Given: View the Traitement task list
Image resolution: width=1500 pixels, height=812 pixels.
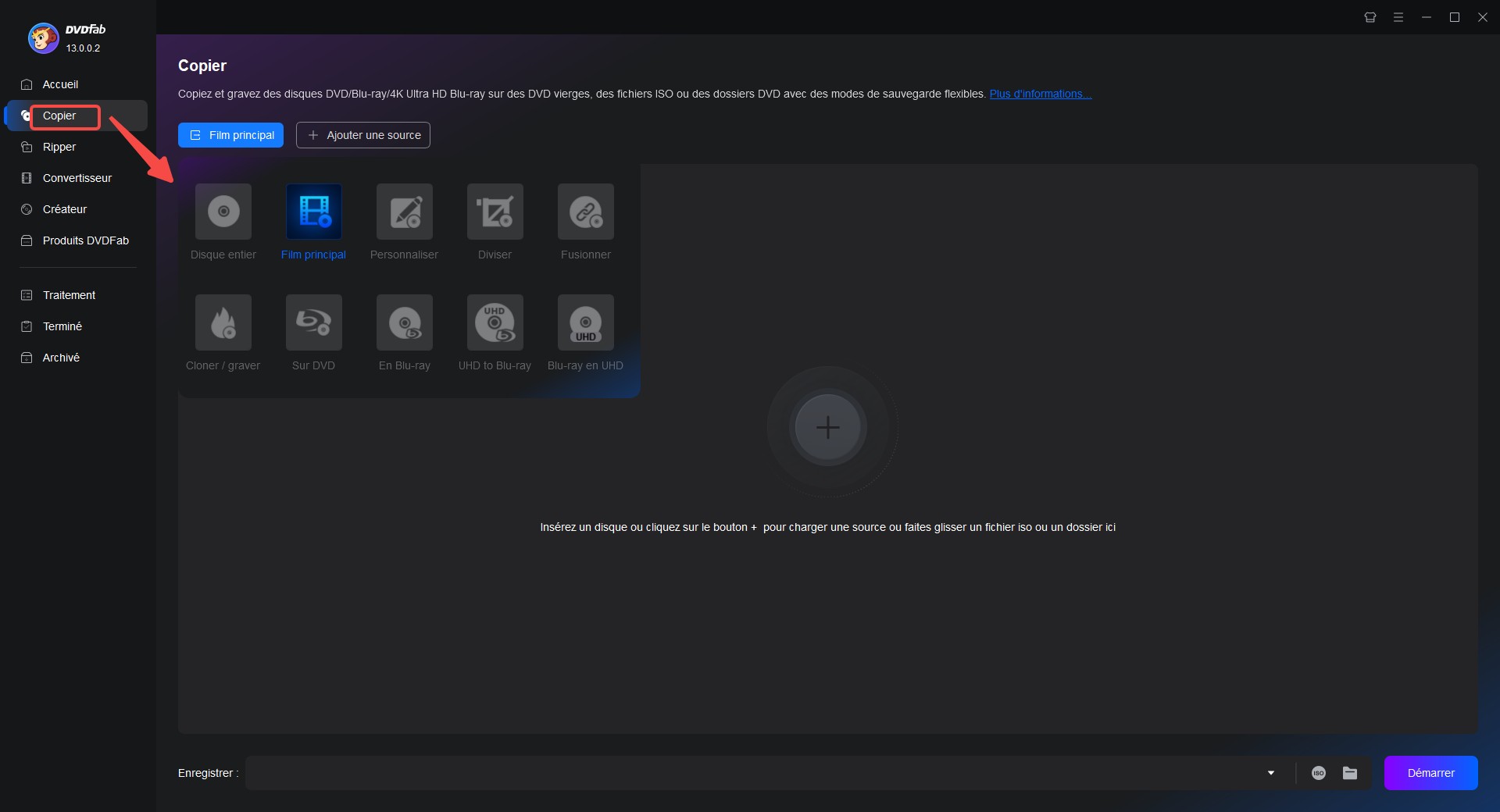Looking at the screenshot, I should click(x=76, y=295).
